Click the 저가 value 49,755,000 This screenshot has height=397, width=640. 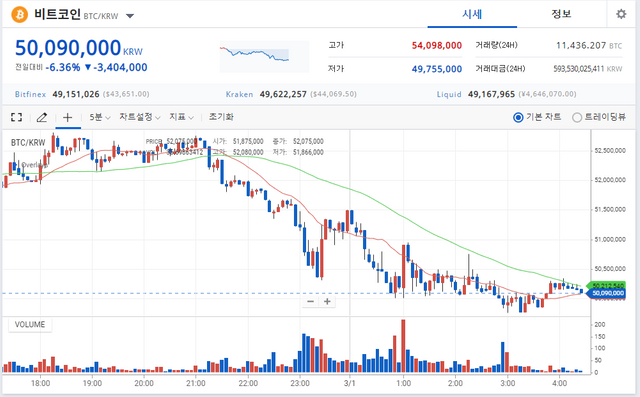(437, 69)
